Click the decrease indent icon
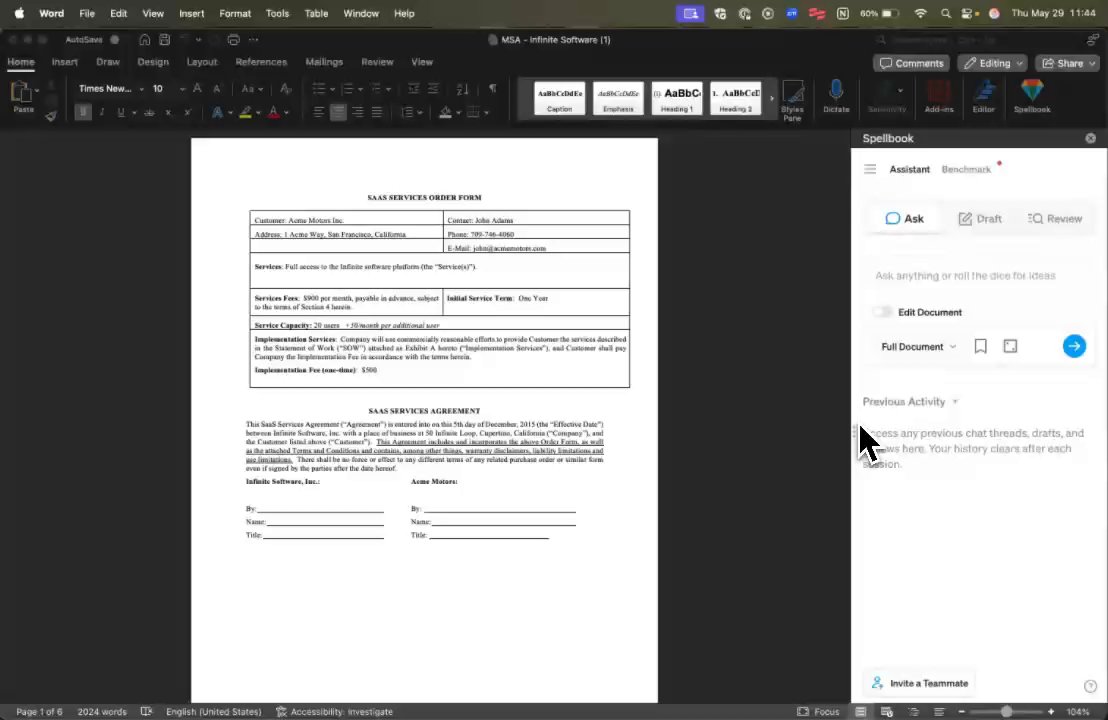The height and width of the screenshot is (720, 1108). 413,88
